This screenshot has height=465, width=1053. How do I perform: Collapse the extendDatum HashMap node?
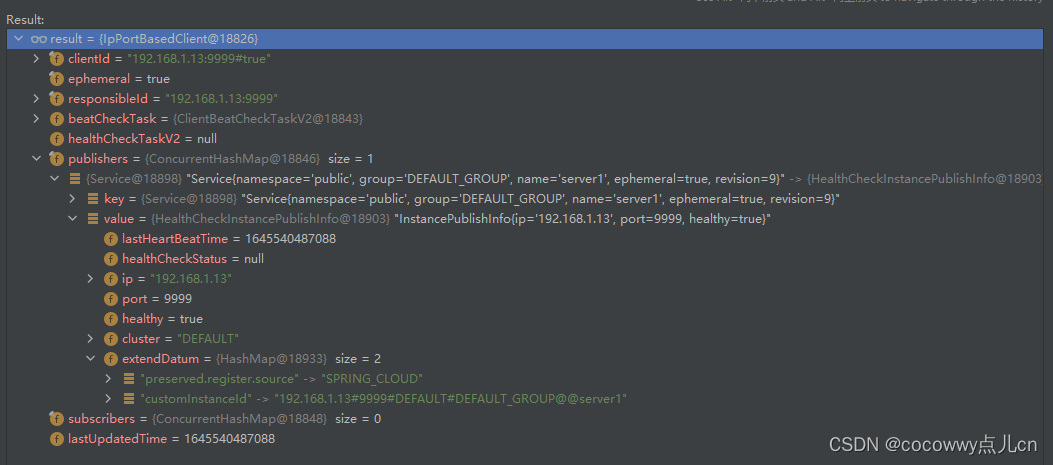pos(91,358)
